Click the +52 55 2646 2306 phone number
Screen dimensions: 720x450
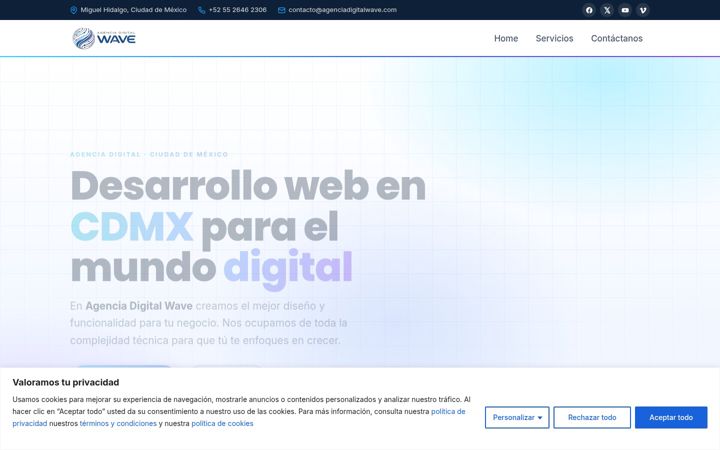[237, 10]
